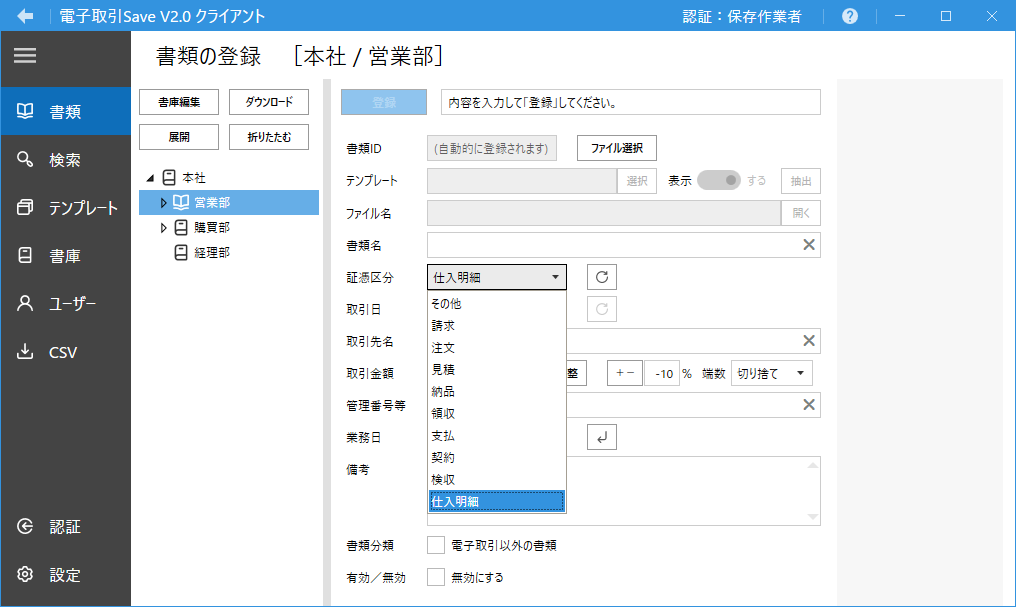This screenshot has width=1016, height=607.
Task: Click refresh icon next to 証憑区分 dropdown
Action: [602, 277]
